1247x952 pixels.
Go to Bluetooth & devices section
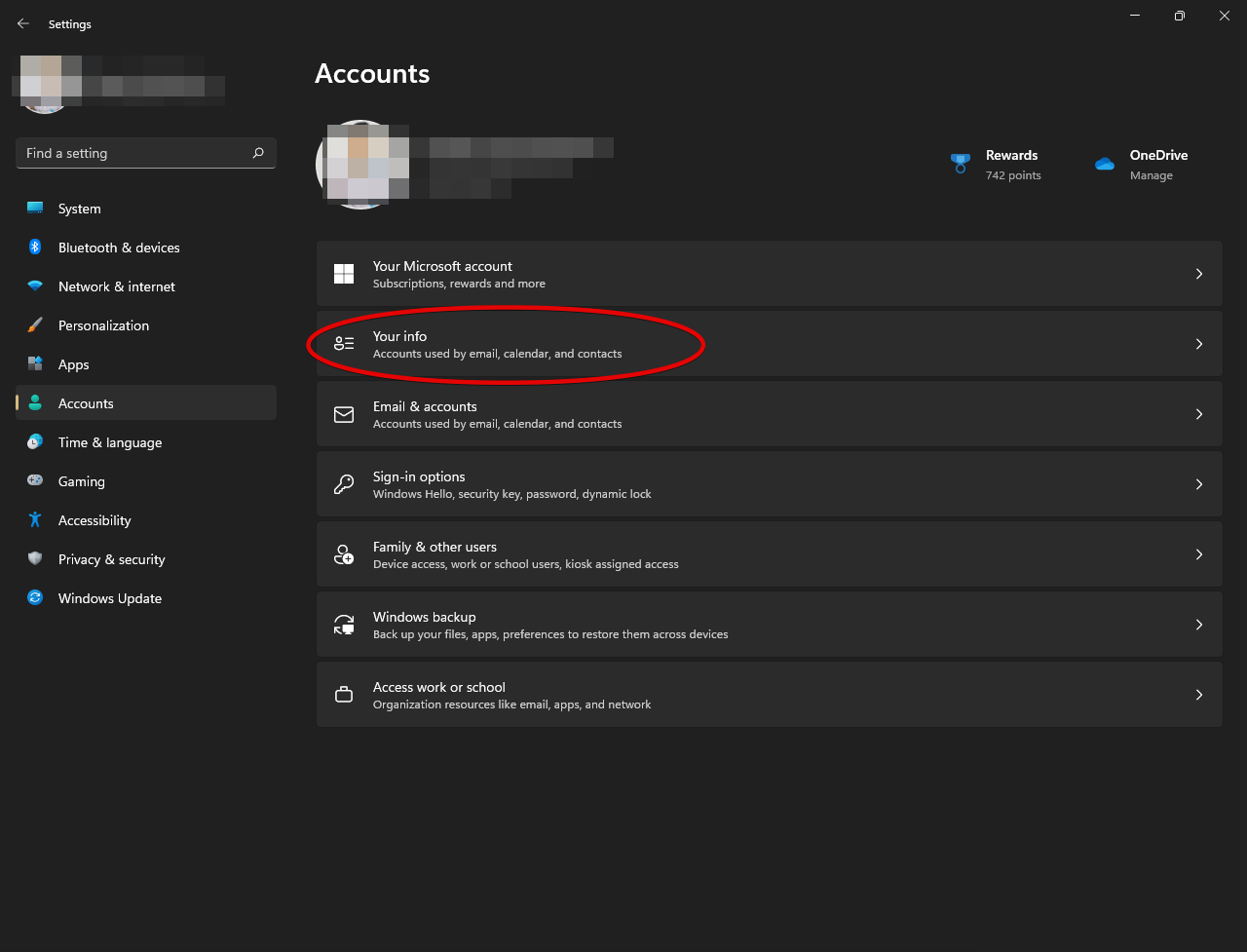pos(146,248)
